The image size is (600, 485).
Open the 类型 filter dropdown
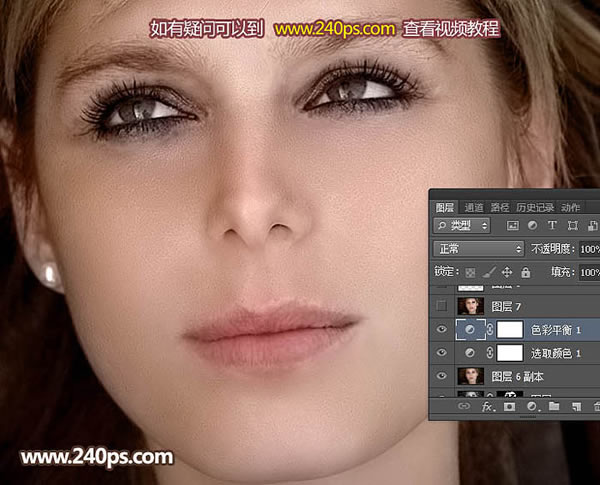[x=462, y=225]
